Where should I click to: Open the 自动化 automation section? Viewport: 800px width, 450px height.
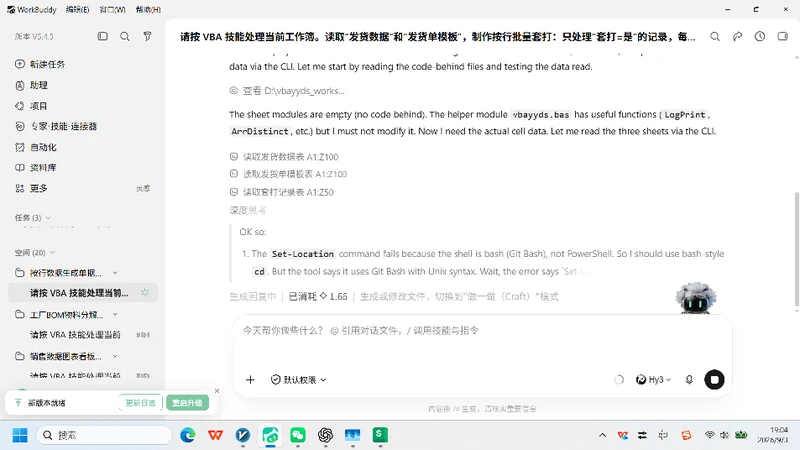[x=36, y=147]
